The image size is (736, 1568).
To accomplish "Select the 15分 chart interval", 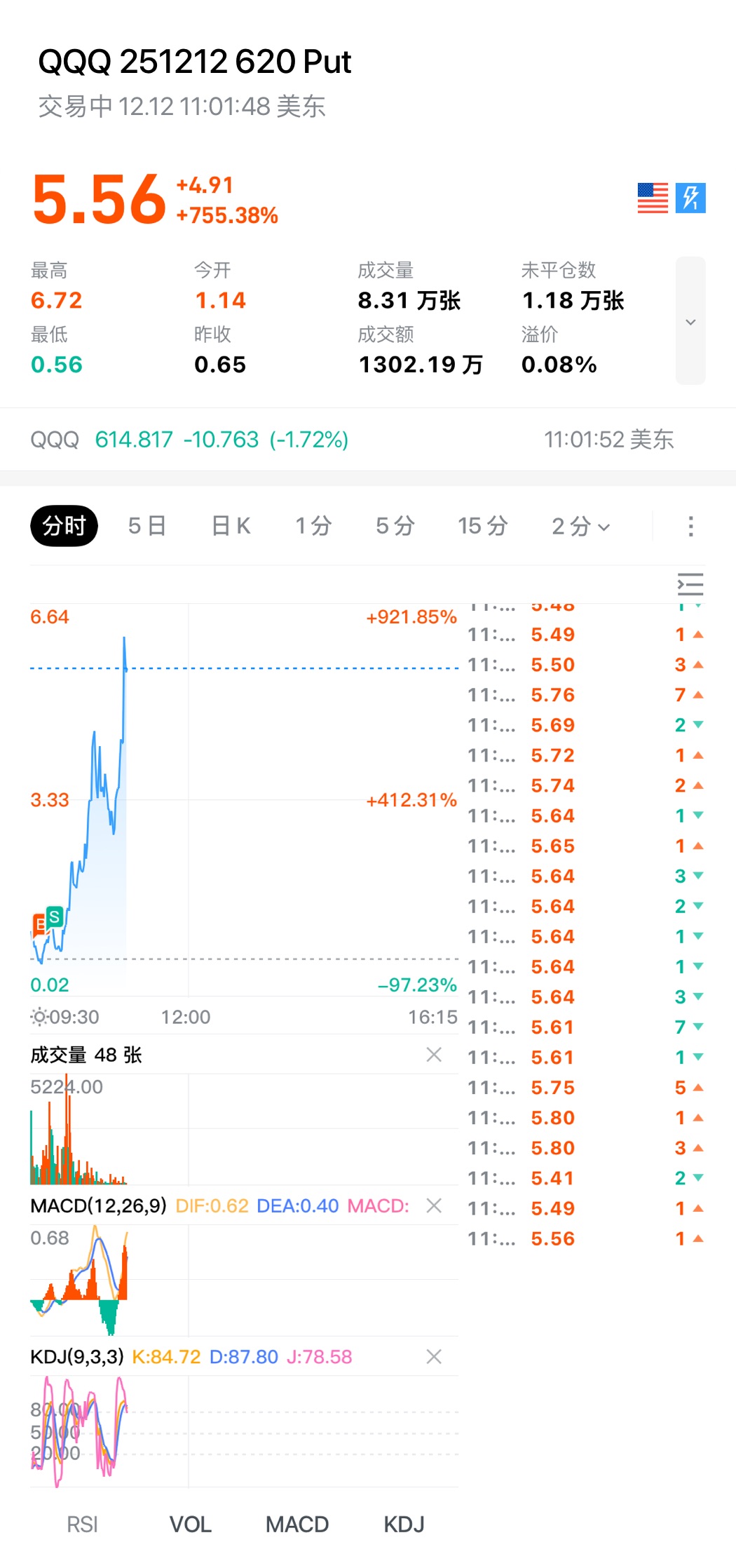I will [482, 526].
